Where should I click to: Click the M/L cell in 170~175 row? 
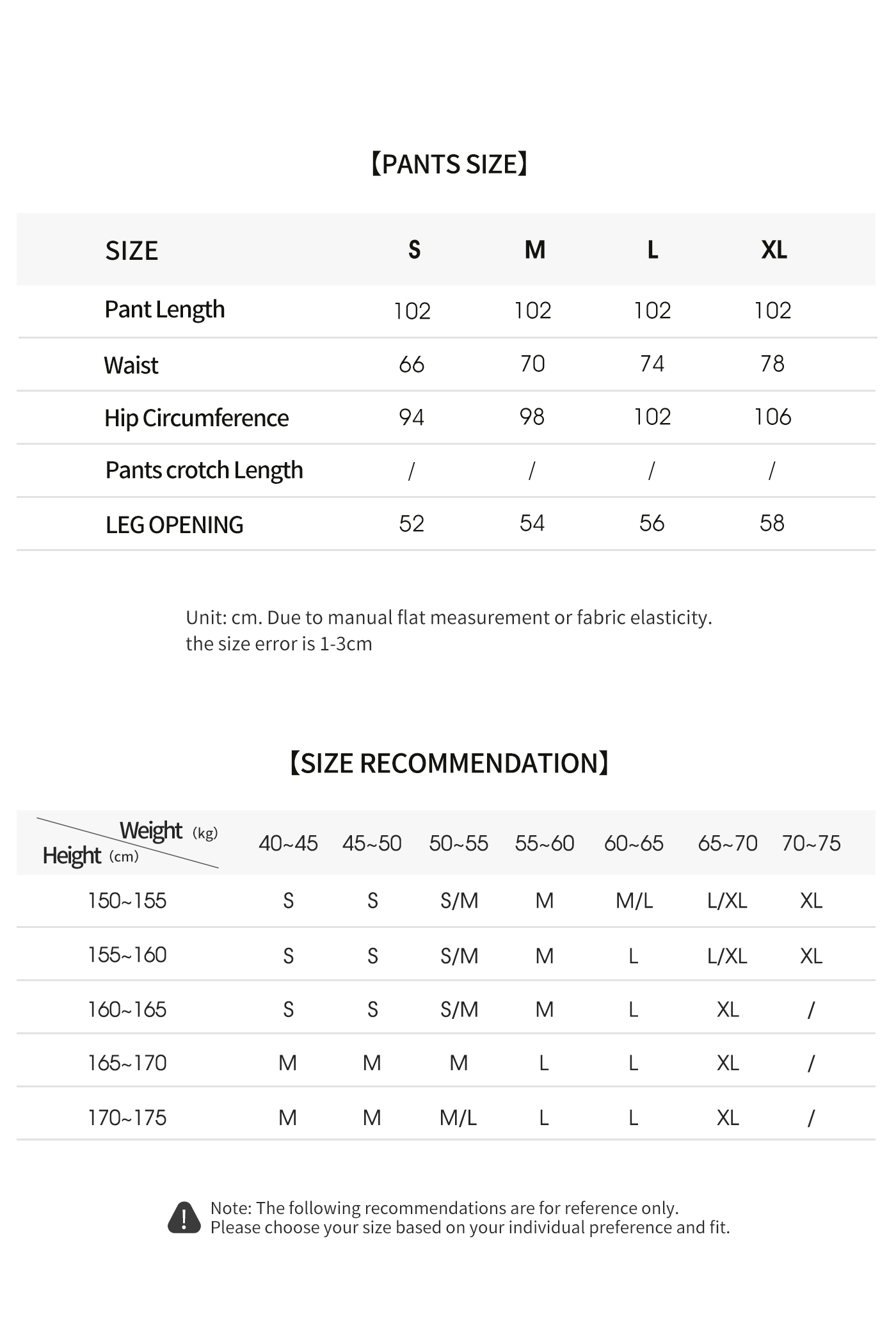458,1118
